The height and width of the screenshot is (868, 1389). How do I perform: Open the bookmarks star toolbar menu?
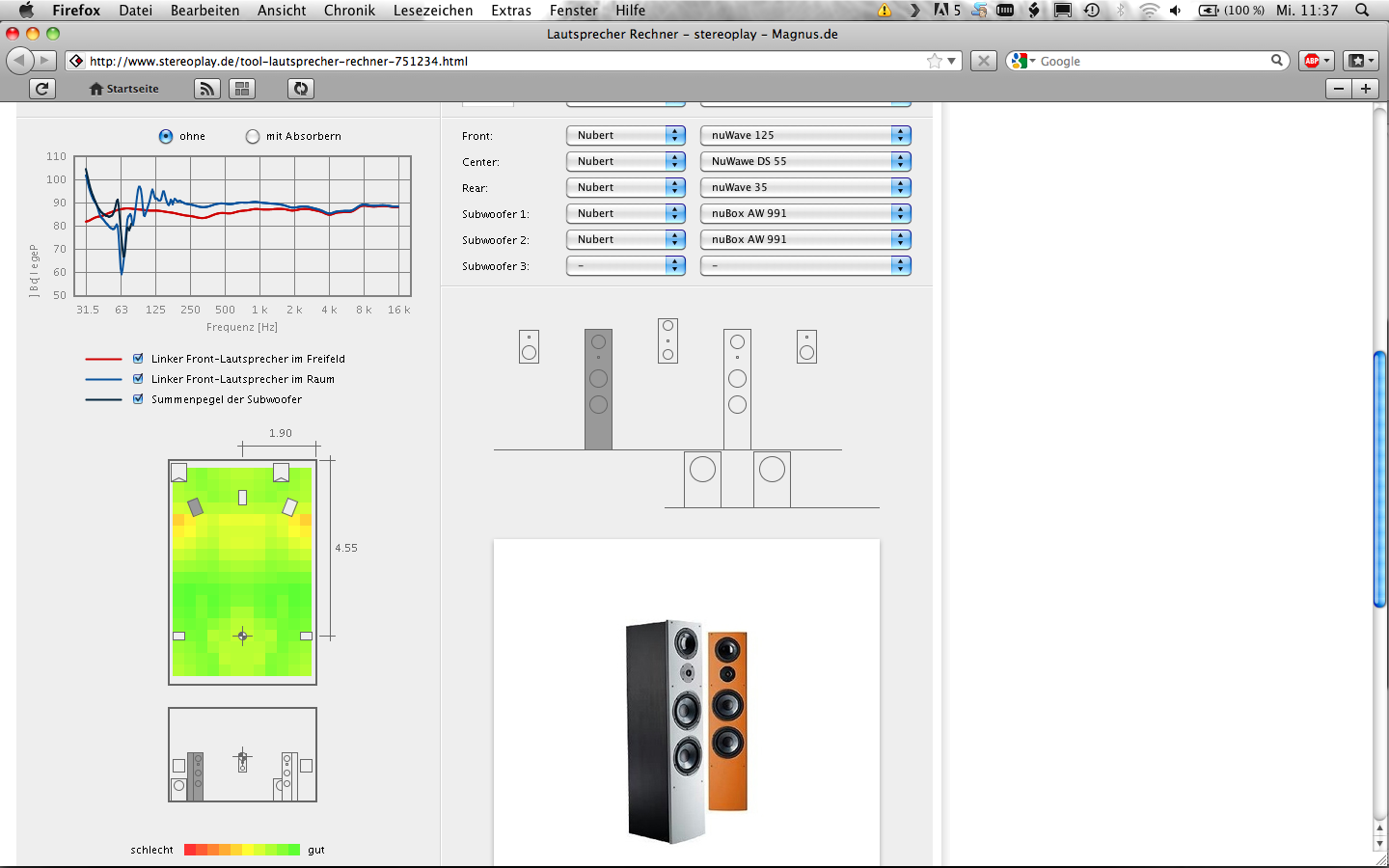click(x=1361, y=61)
